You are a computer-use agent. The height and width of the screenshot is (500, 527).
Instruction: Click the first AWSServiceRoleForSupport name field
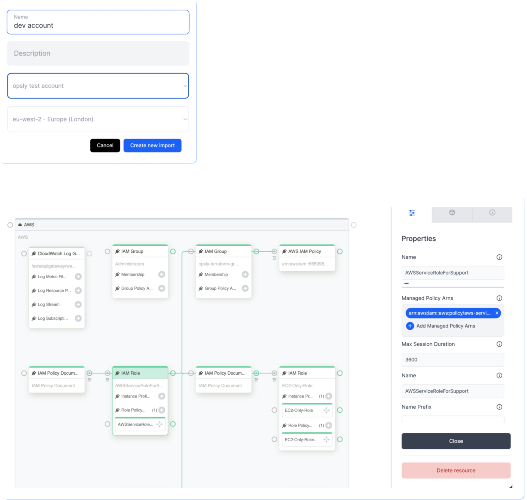(453, 273)
